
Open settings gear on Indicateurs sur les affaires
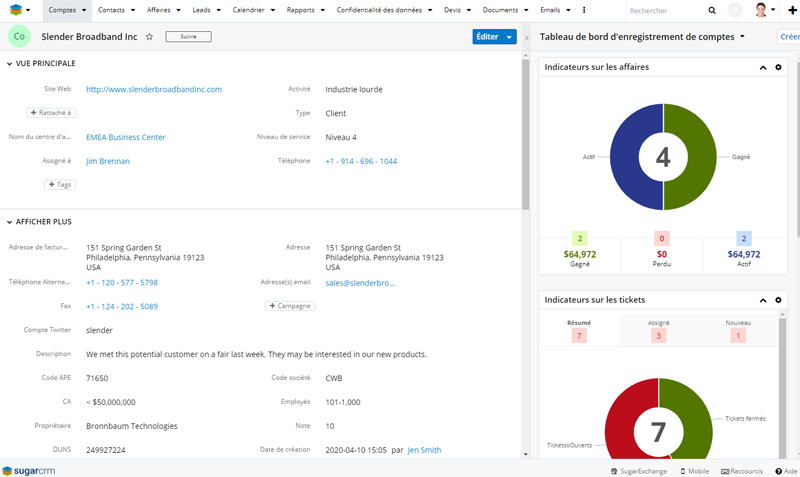[778, 67]
